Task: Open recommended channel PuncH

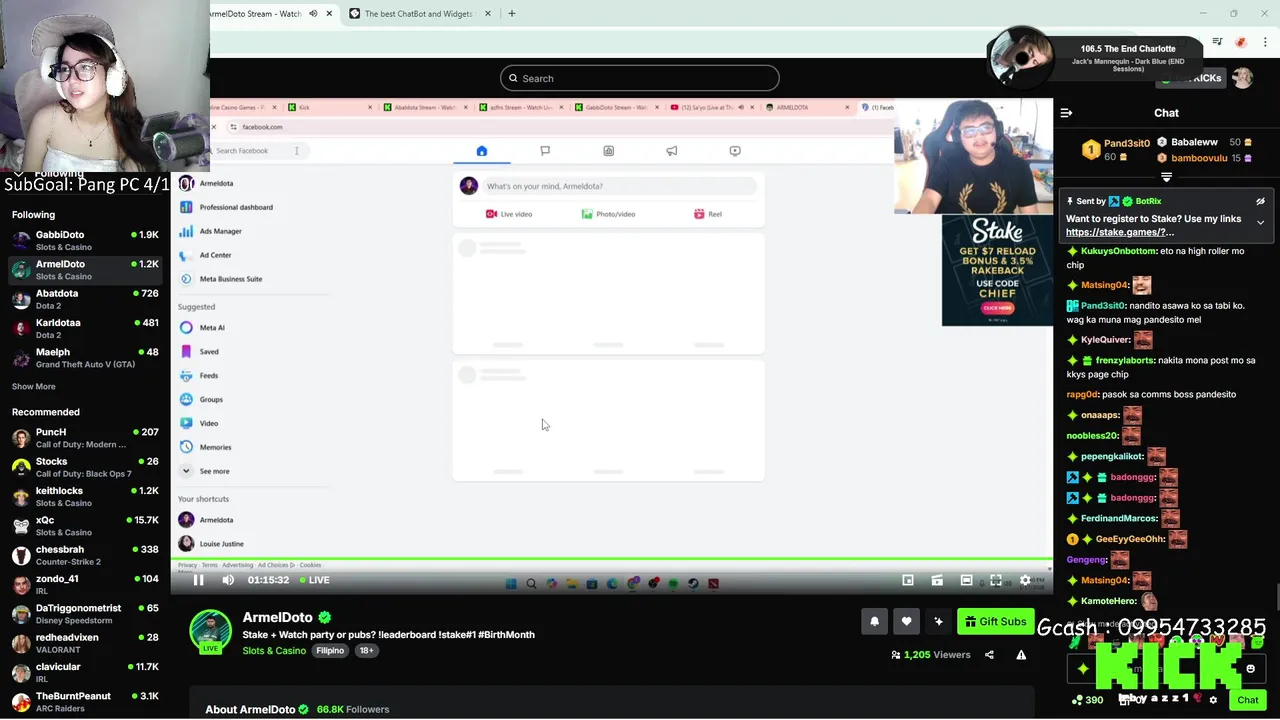Action: click(x=85, y=438)
